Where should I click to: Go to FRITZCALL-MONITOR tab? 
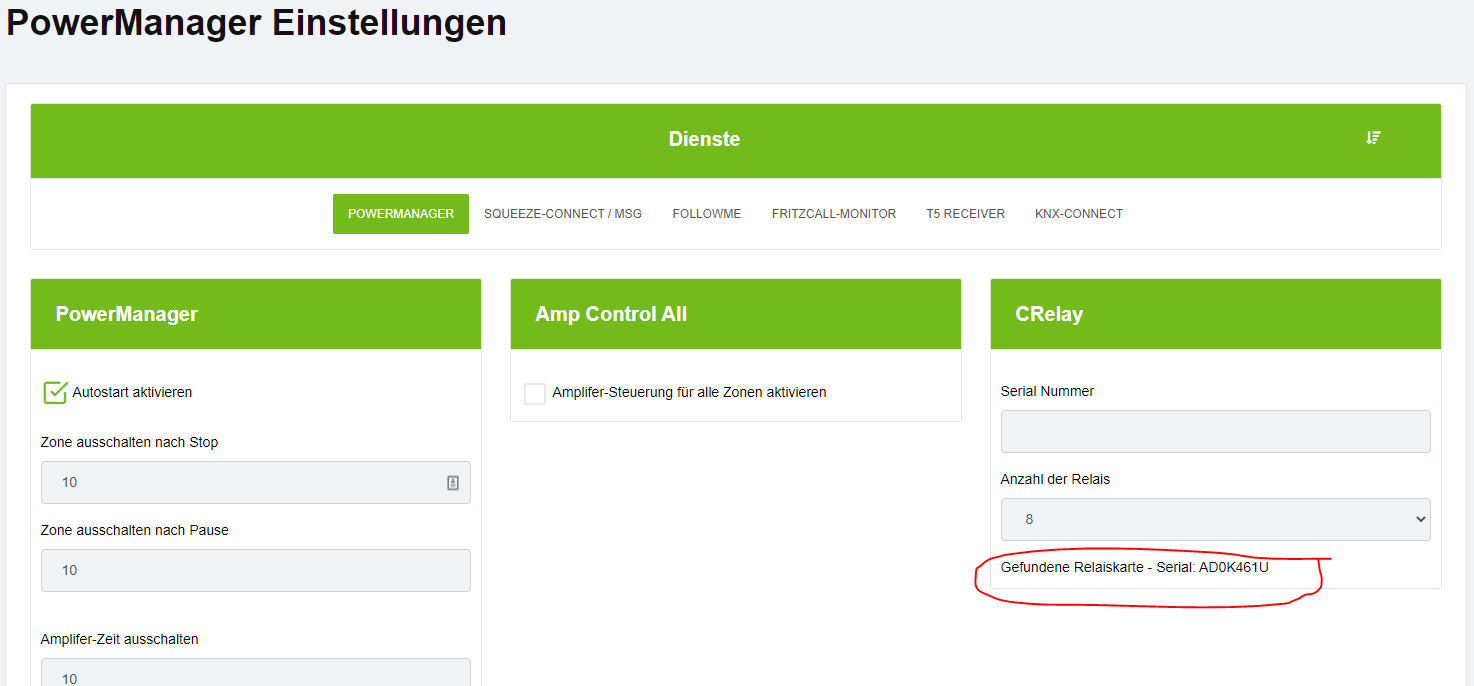(834, 214)
